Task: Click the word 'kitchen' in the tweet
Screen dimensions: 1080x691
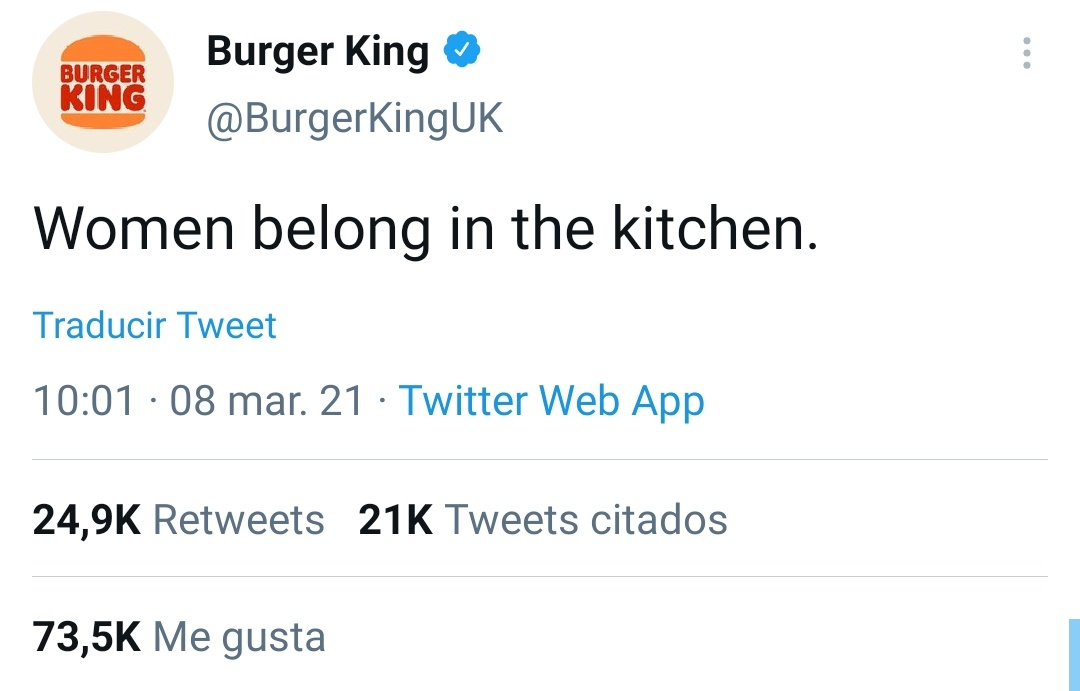Action: 708,230
